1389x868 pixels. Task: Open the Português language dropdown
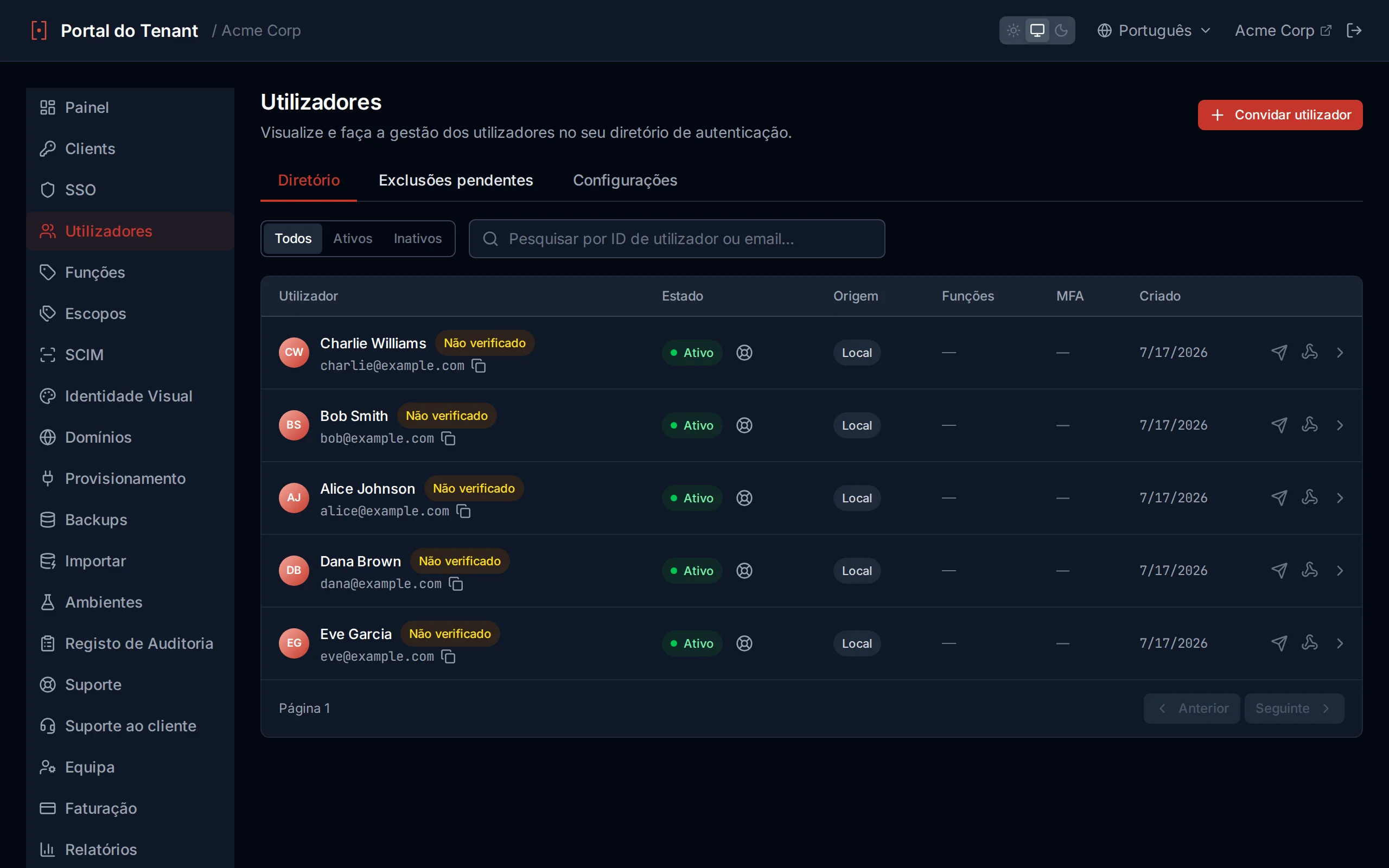pyautogui.click(x=1154, y=30)
